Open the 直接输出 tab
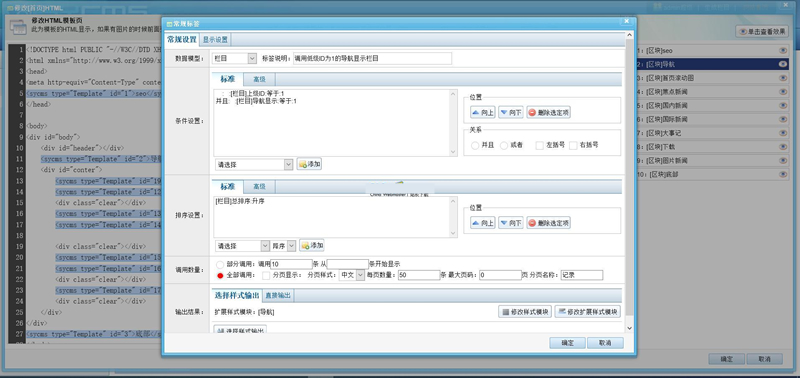This screenshot has width=800, height=378. 278,295
